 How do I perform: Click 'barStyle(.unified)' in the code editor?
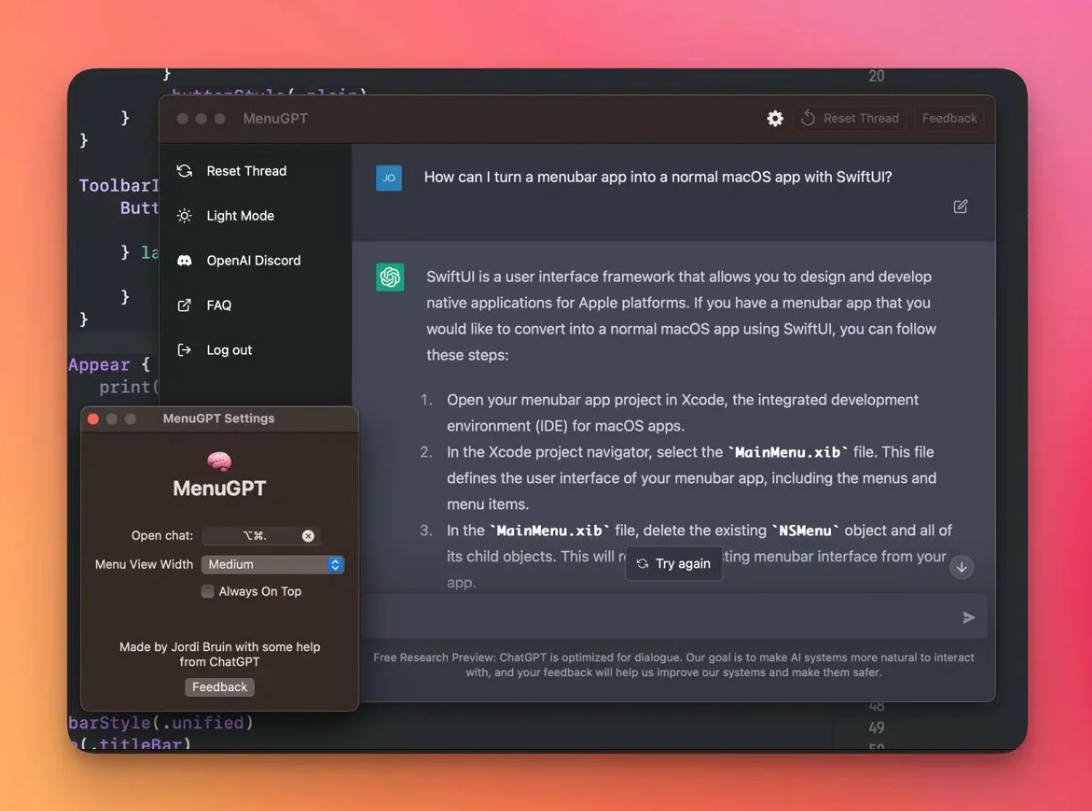(x=161, y=723)
